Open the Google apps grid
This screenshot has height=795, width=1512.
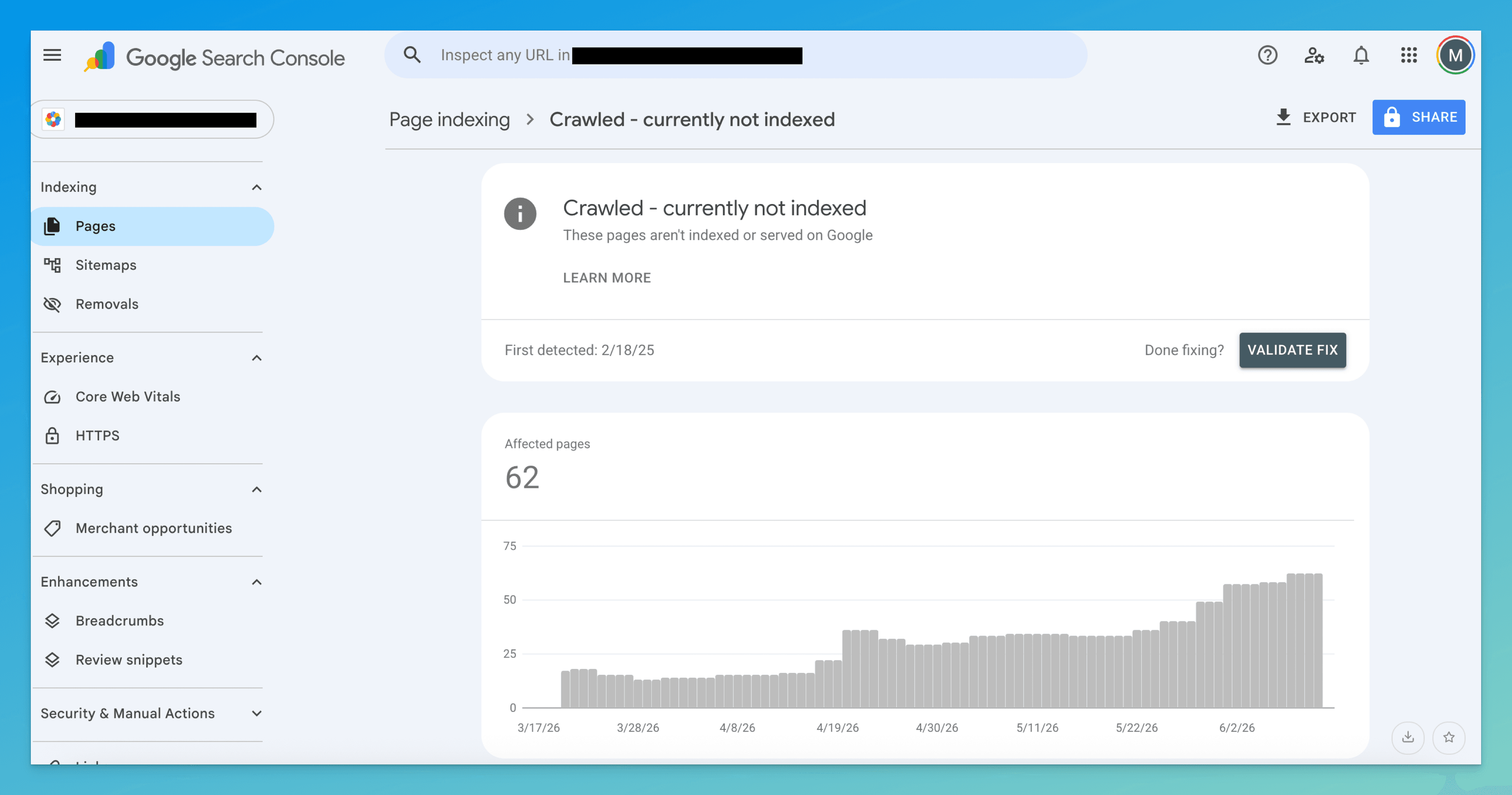click(1409, 55)
